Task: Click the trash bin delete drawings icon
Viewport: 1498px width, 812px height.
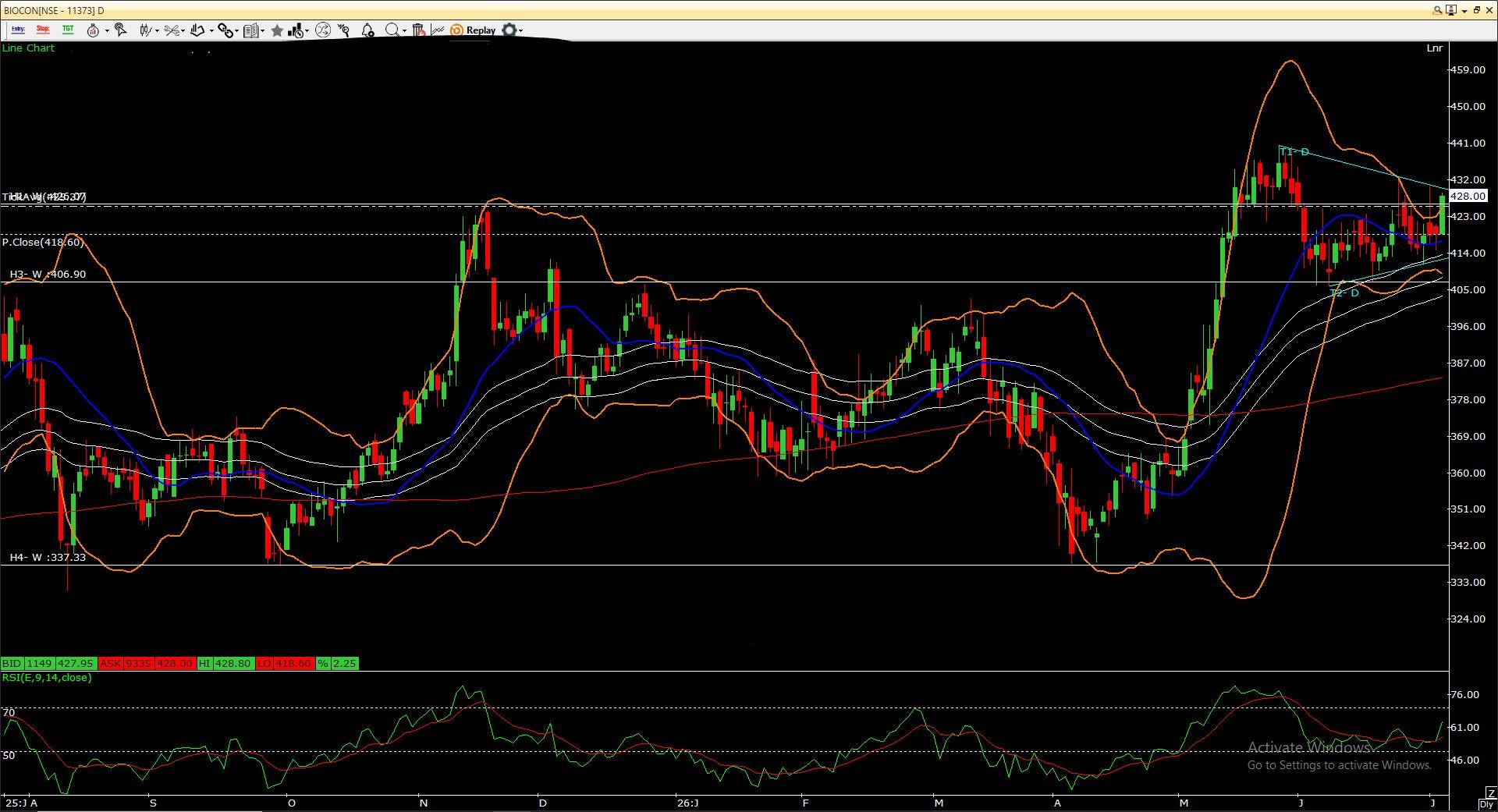Action: tap(419, 30)
